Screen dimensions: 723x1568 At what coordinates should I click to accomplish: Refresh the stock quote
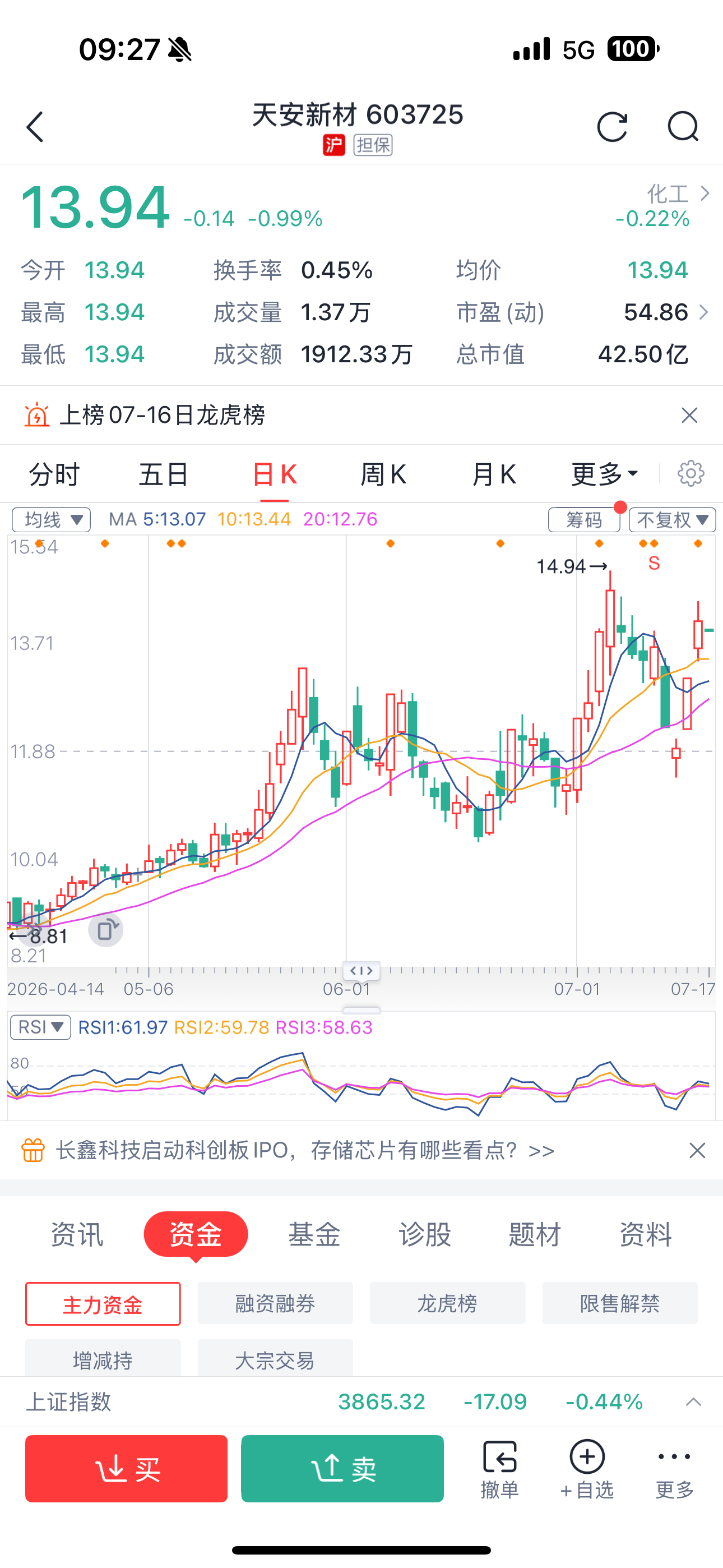pos(611,127)
